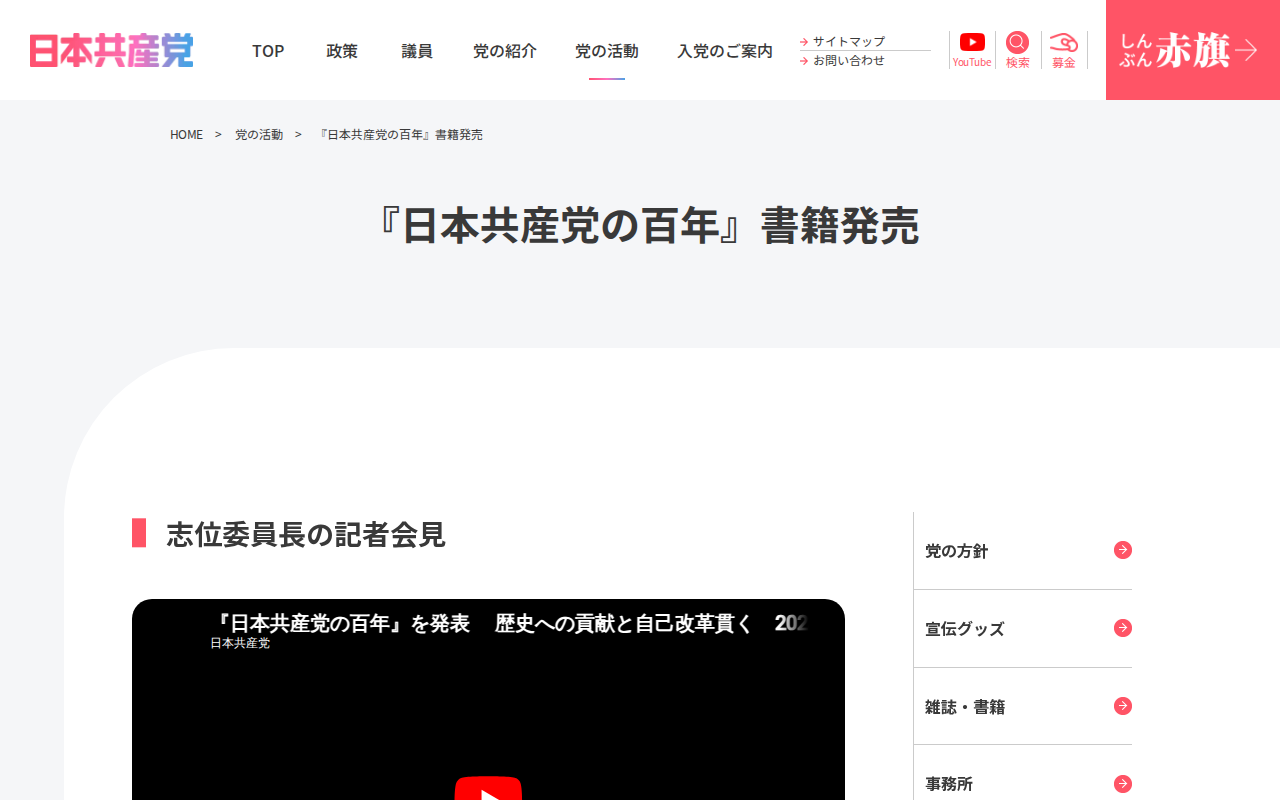Click the 日本共産党 logo

(x=111, y=50)
